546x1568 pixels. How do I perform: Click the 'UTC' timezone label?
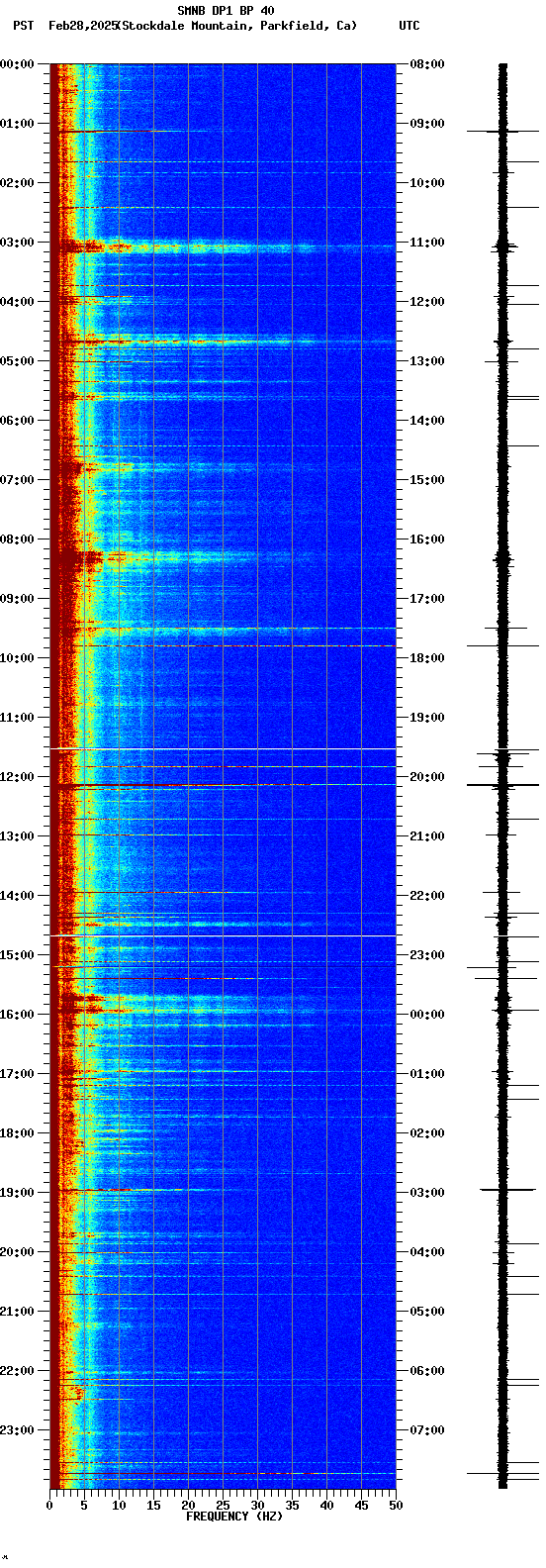(409, 26)
